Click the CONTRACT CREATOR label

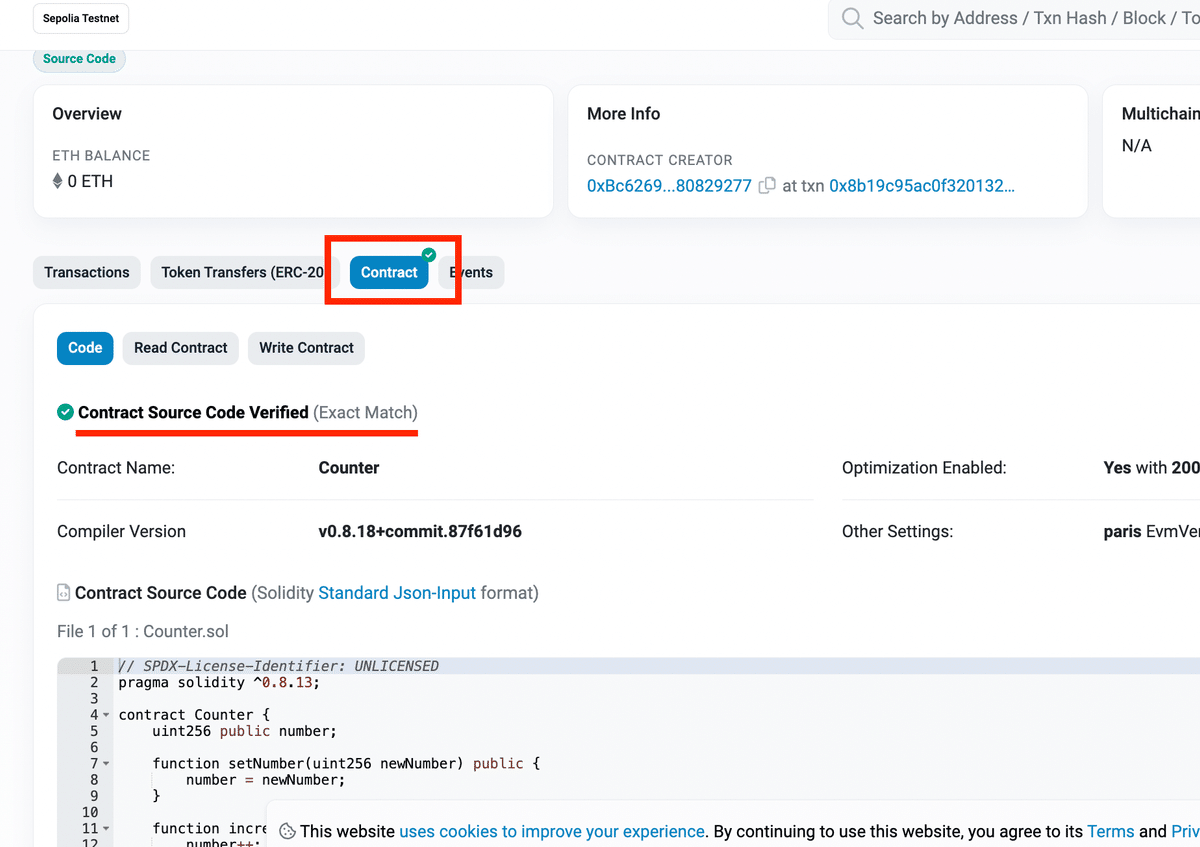[660, 160]
